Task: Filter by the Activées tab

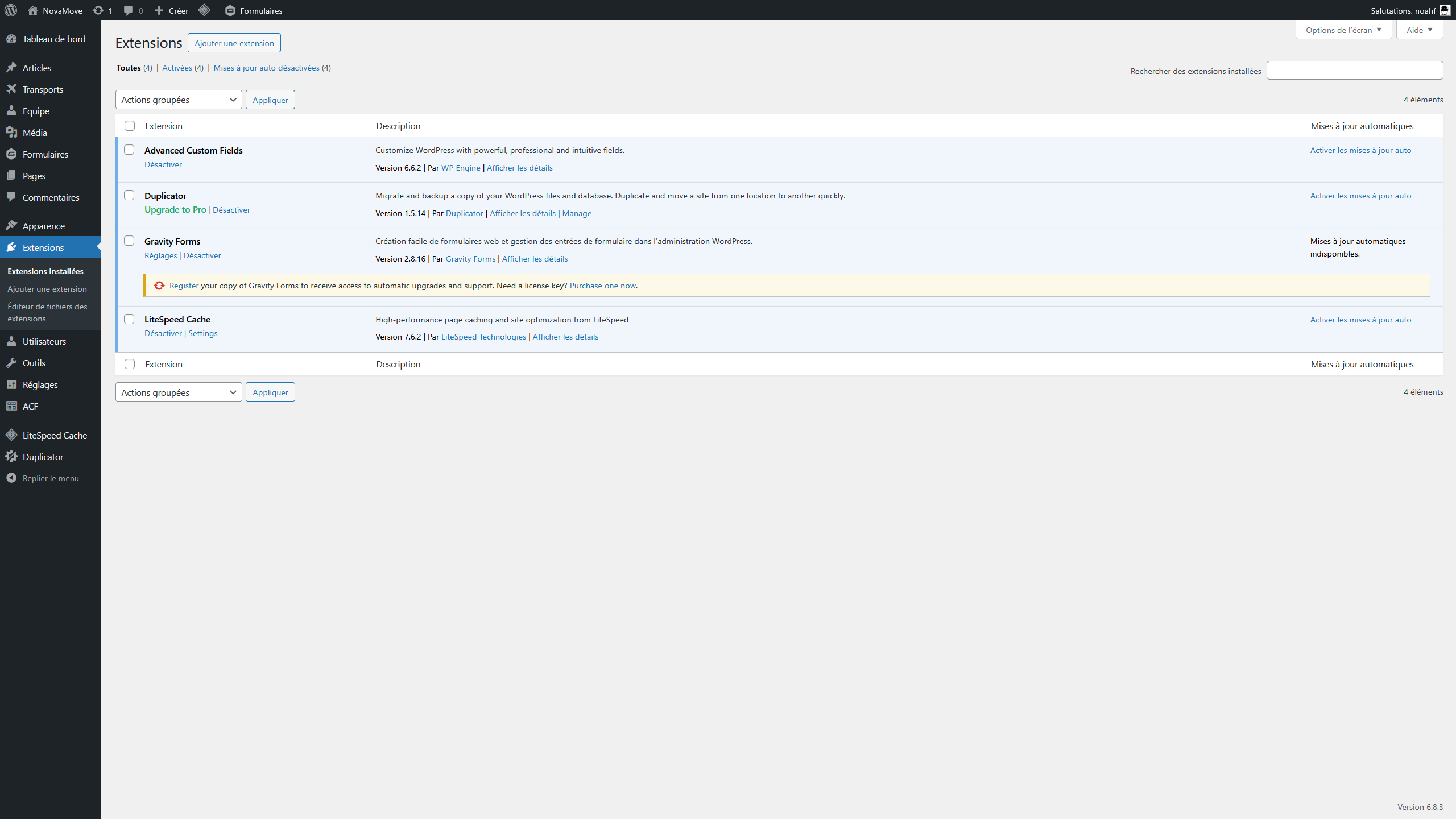Action: pos(177,68)
